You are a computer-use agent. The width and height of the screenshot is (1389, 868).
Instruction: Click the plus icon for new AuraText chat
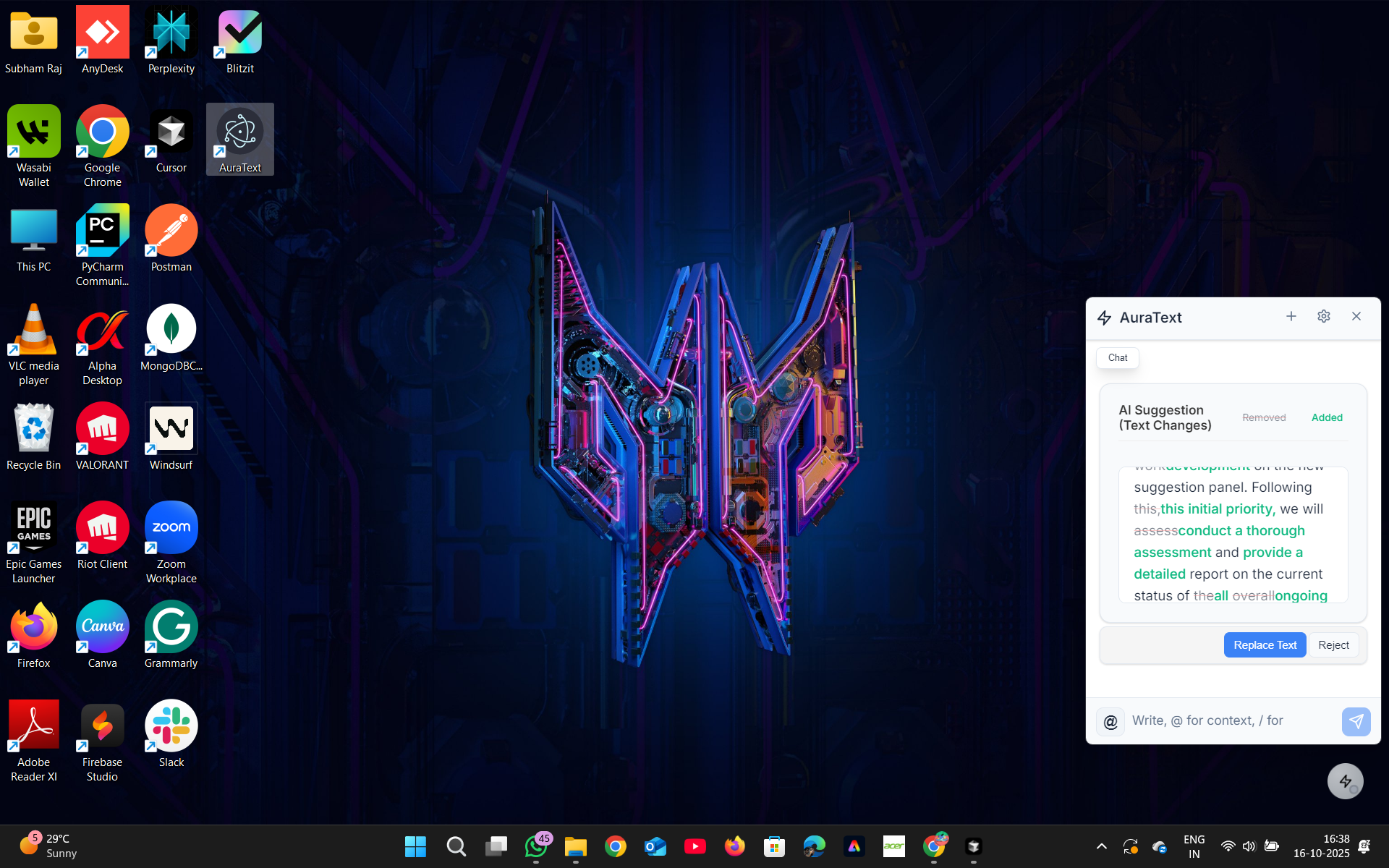point(1291,316)
